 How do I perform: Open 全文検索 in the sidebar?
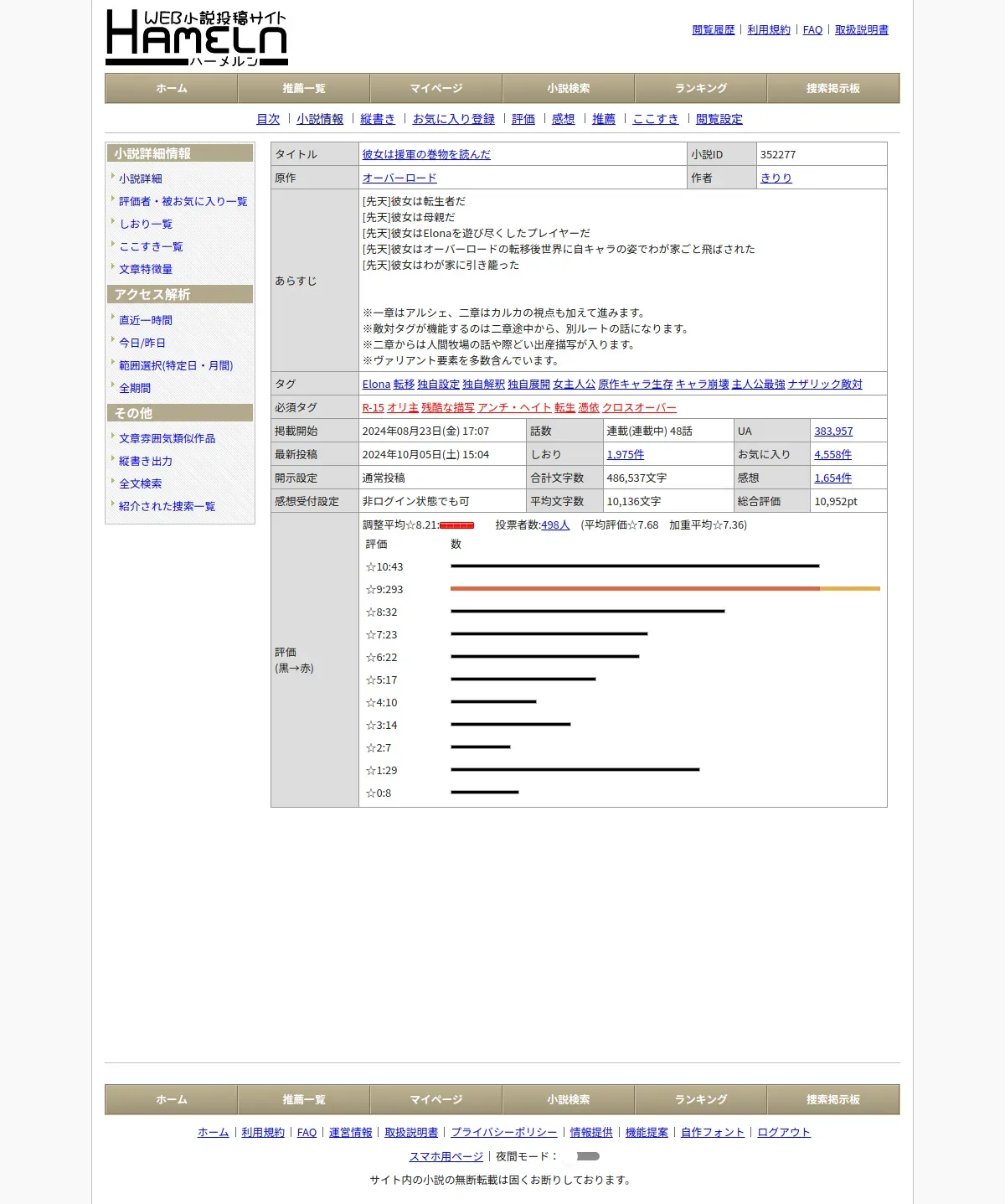[141, 483]
